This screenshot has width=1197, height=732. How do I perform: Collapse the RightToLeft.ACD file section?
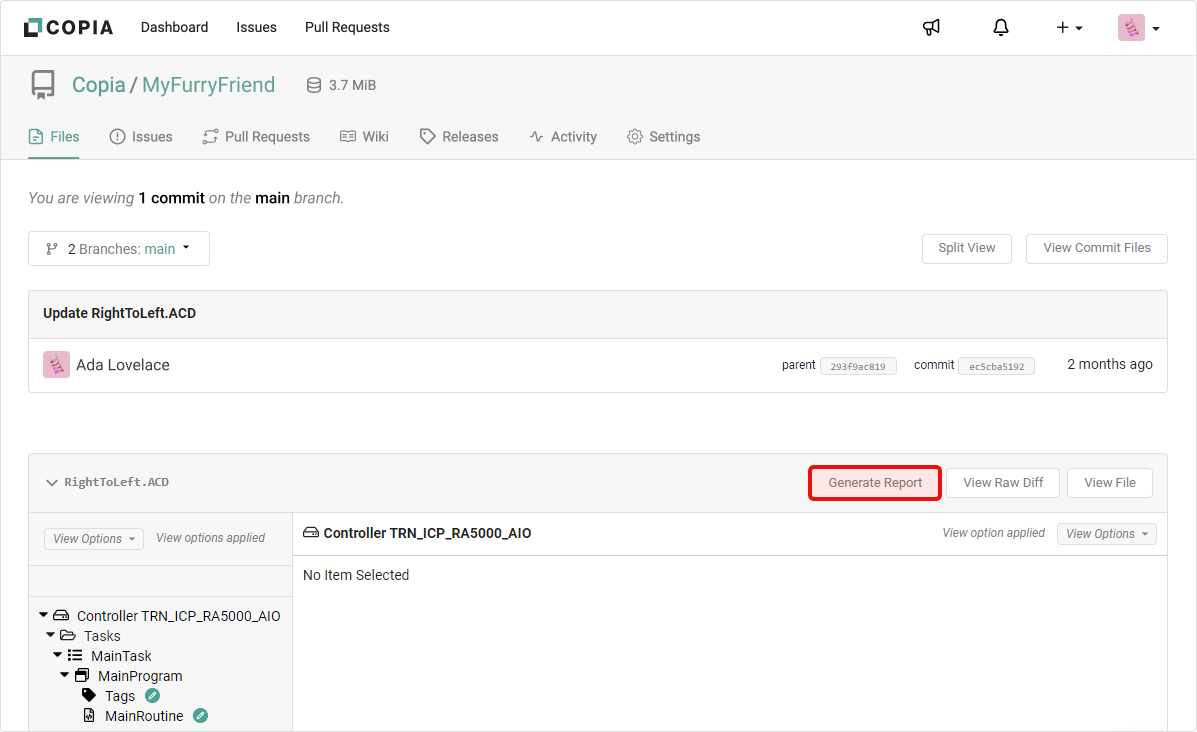52,483
